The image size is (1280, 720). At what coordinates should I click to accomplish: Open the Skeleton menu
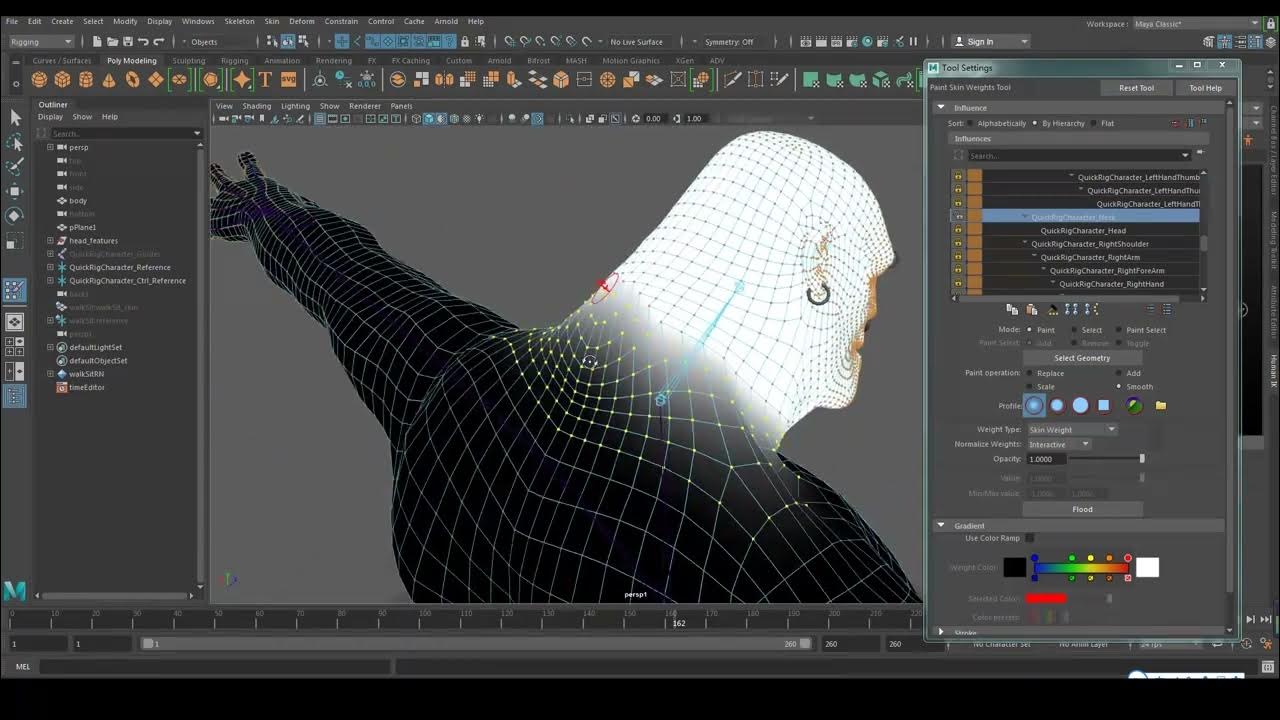[239, 21]
